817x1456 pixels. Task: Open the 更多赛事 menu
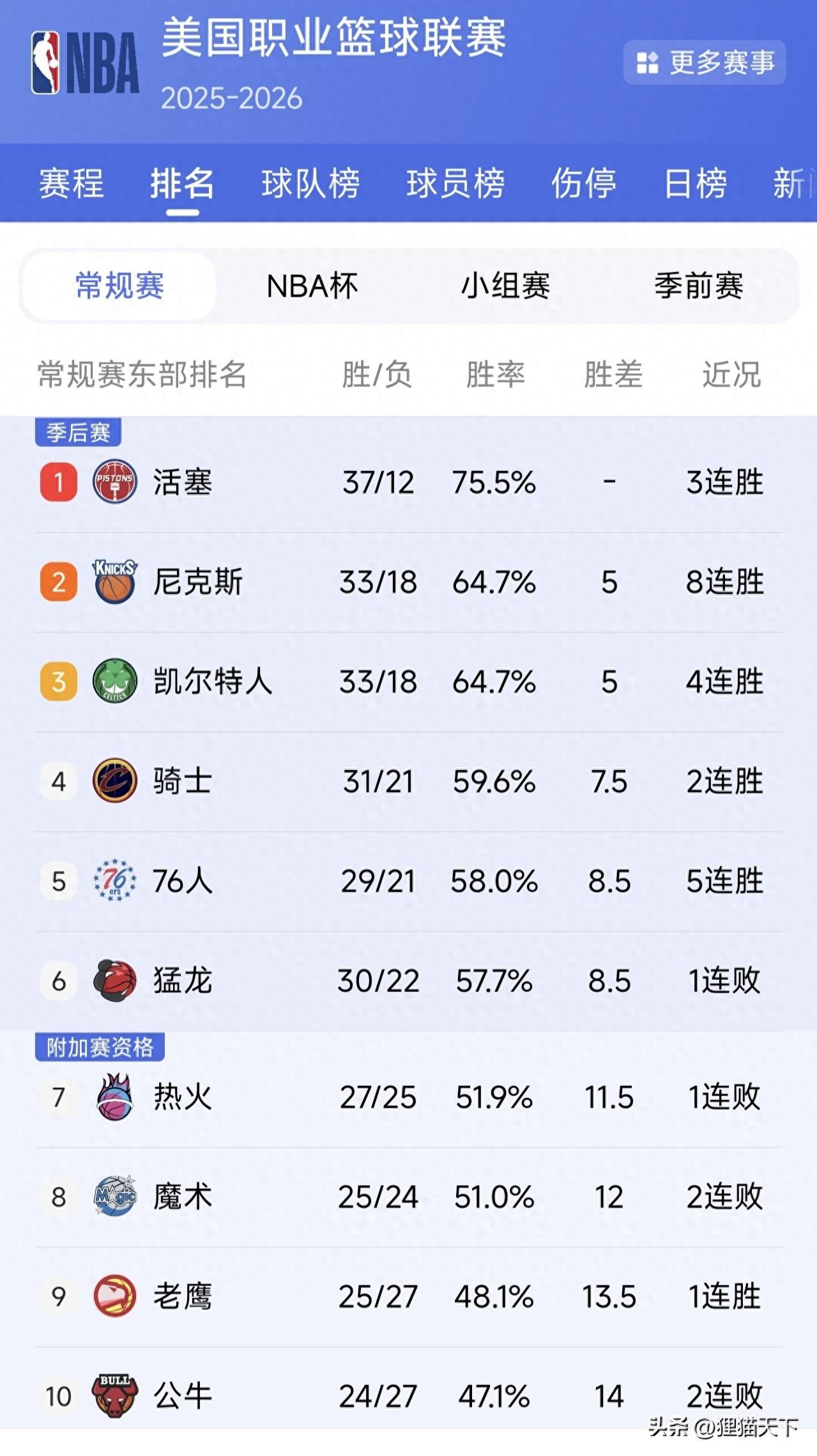(x=705, y=63)
